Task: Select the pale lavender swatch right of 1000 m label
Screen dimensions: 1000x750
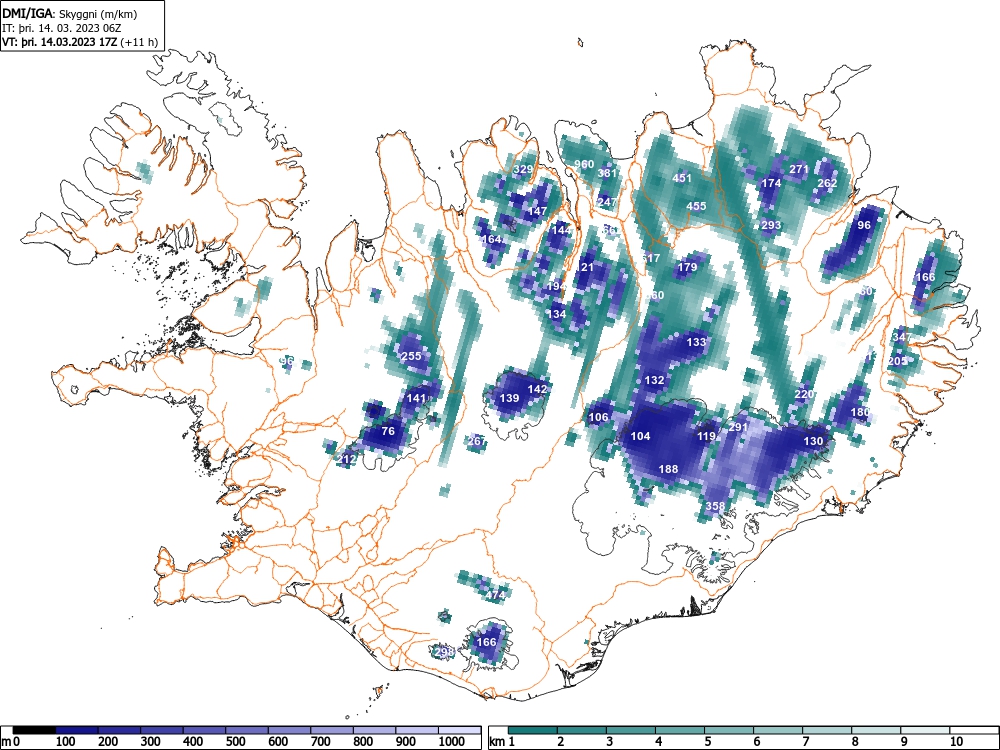Action: 459,730
